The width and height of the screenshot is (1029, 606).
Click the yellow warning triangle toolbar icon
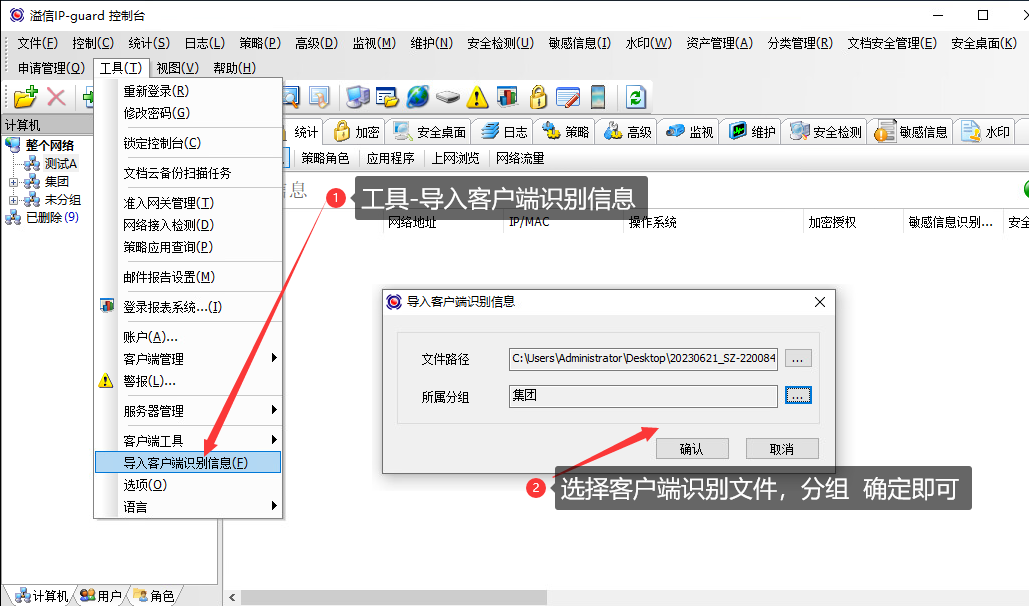click(477, 98)
